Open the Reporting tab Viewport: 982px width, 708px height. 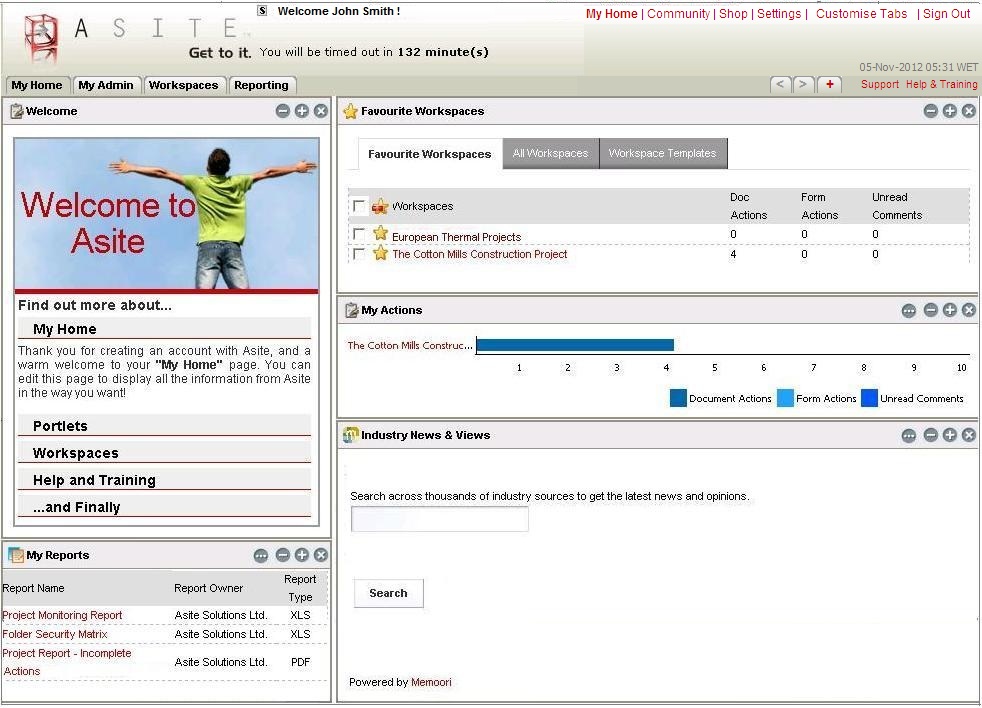[261, 85]
